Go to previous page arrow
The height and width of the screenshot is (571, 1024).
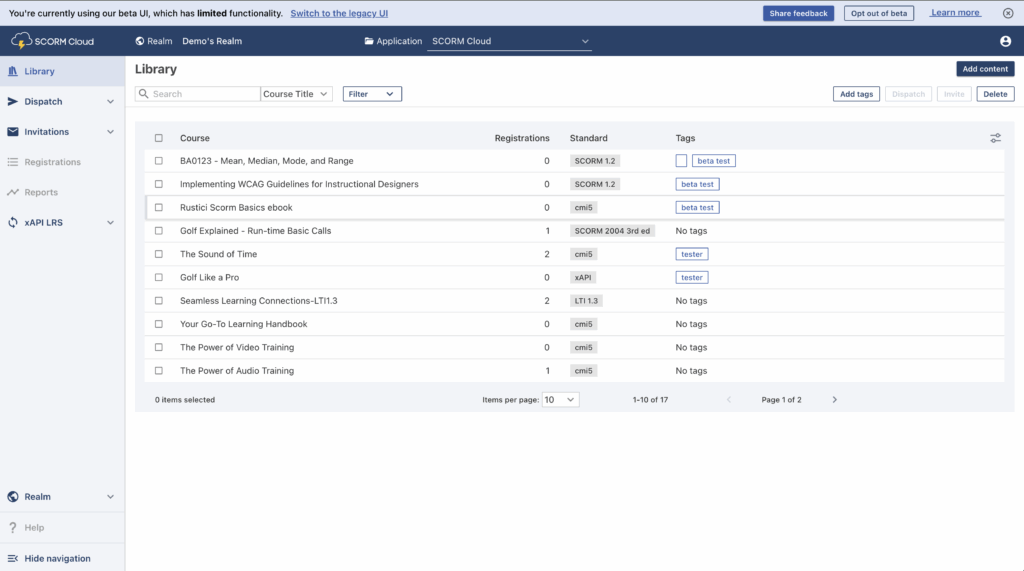click(x=729, y=400)
